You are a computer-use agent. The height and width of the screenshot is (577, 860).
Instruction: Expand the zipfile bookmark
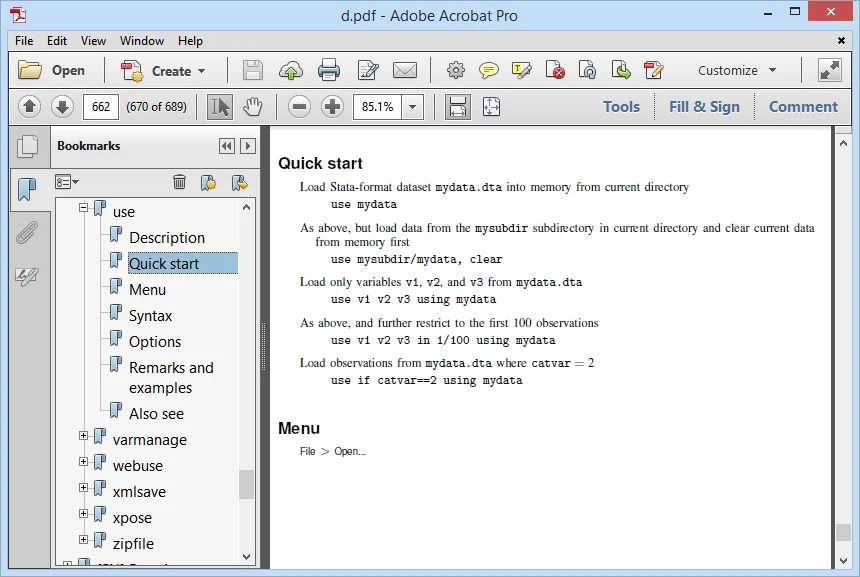[x=83, y=539]
